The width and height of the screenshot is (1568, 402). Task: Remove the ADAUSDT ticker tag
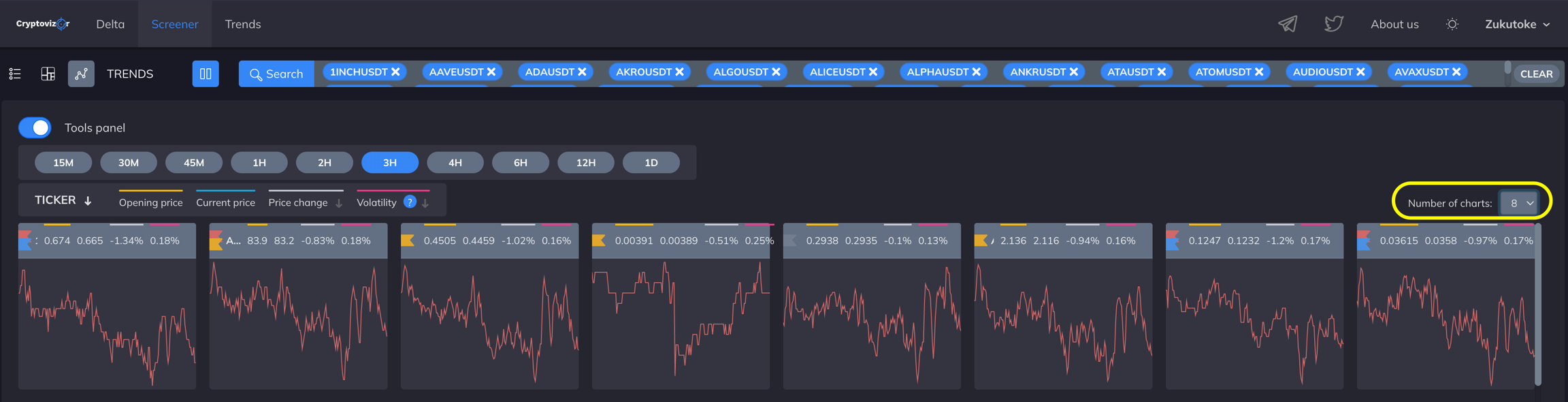582,72
